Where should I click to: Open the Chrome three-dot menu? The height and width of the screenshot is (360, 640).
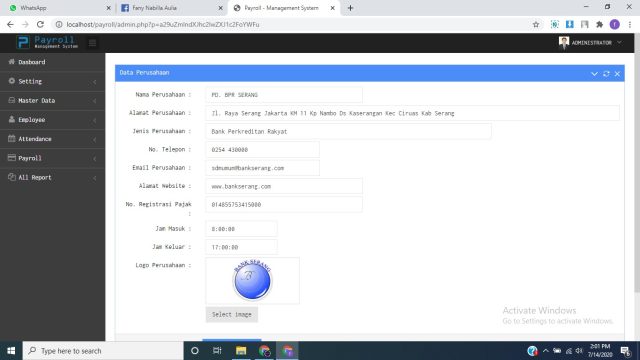pyautogui.click(x=630, y=24)
